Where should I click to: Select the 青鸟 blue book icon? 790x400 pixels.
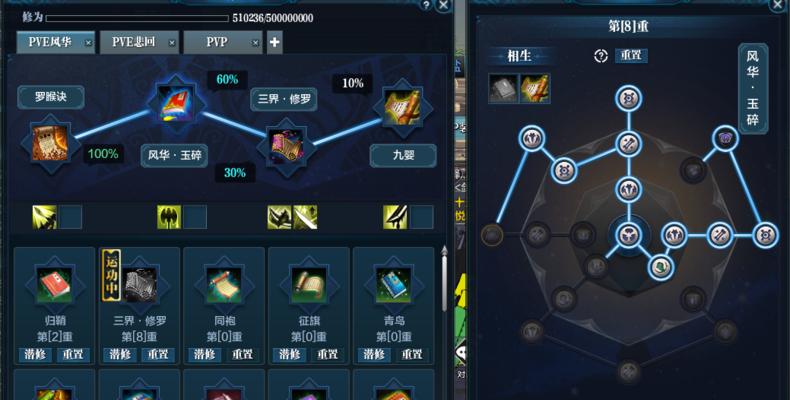point(393,285)
